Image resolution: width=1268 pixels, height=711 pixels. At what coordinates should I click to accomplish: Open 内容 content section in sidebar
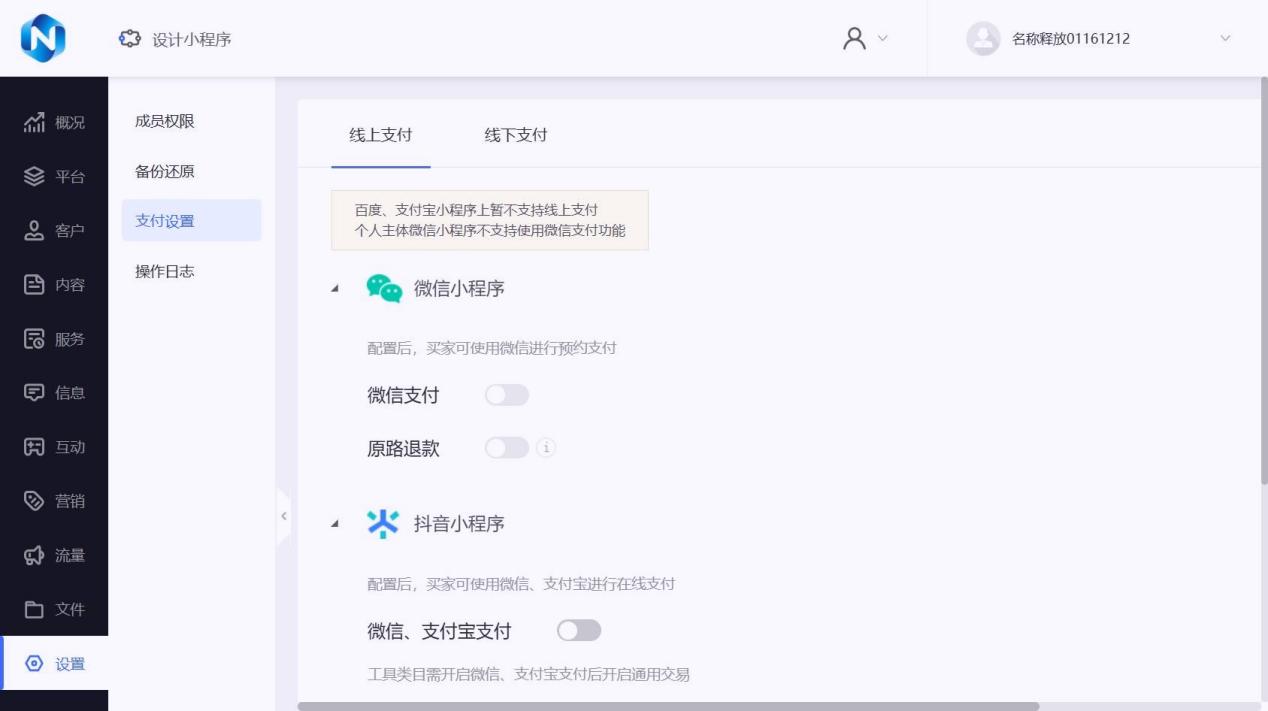(54, 285)
